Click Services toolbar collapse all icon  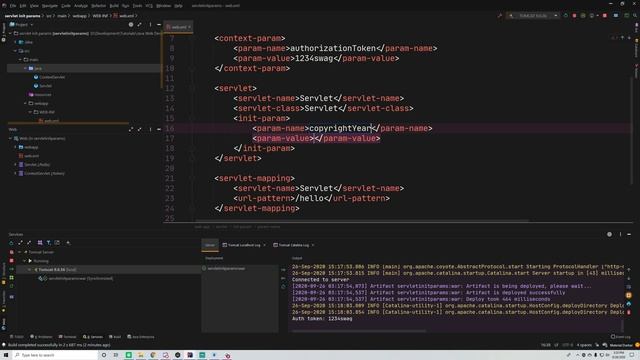29,243
